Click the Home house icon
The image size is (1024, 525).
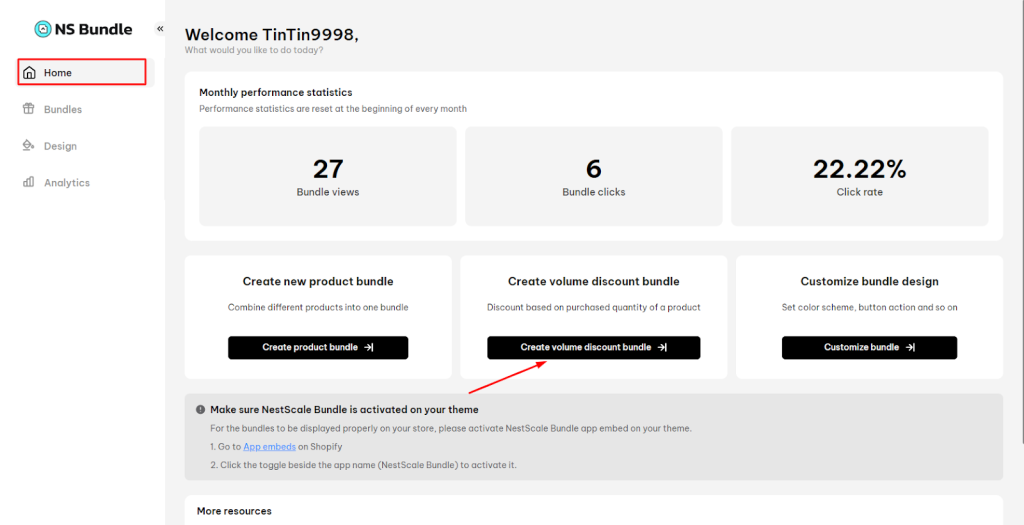(29, 72)
